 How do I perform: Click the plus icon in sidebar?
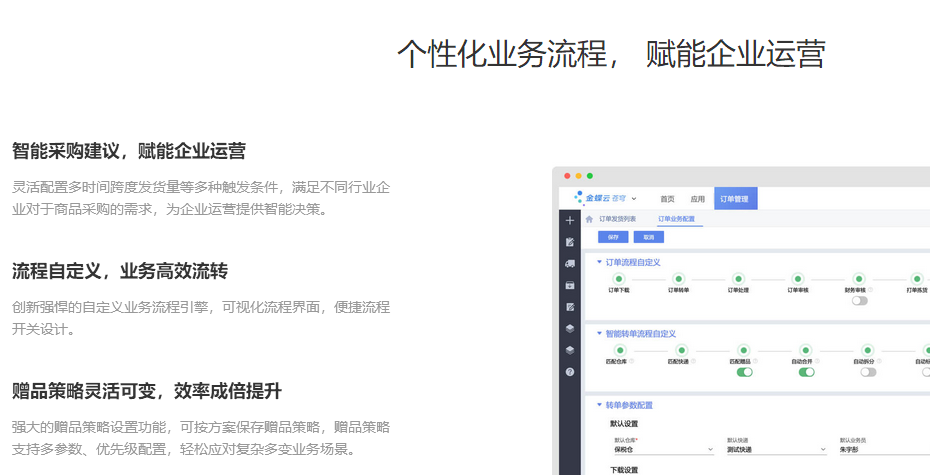click(570, 220)
